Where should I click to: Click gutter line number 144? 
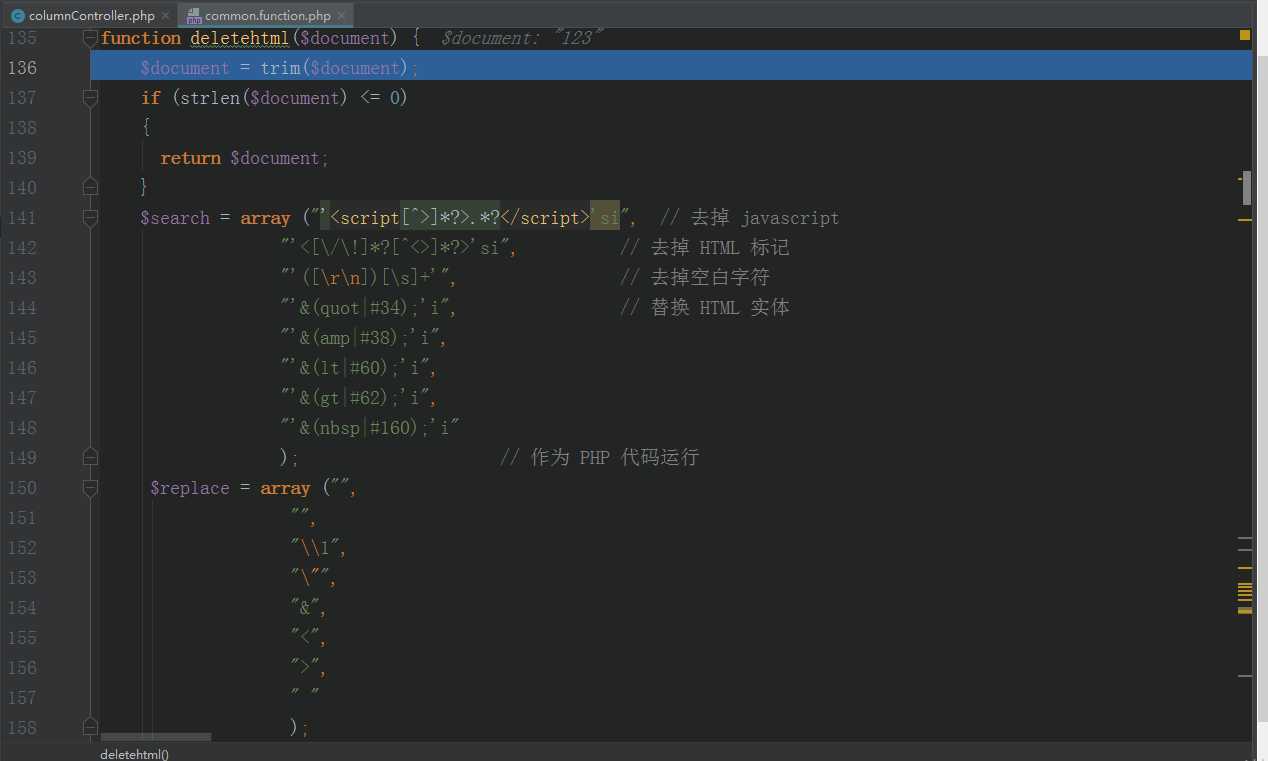coord(22,308)
